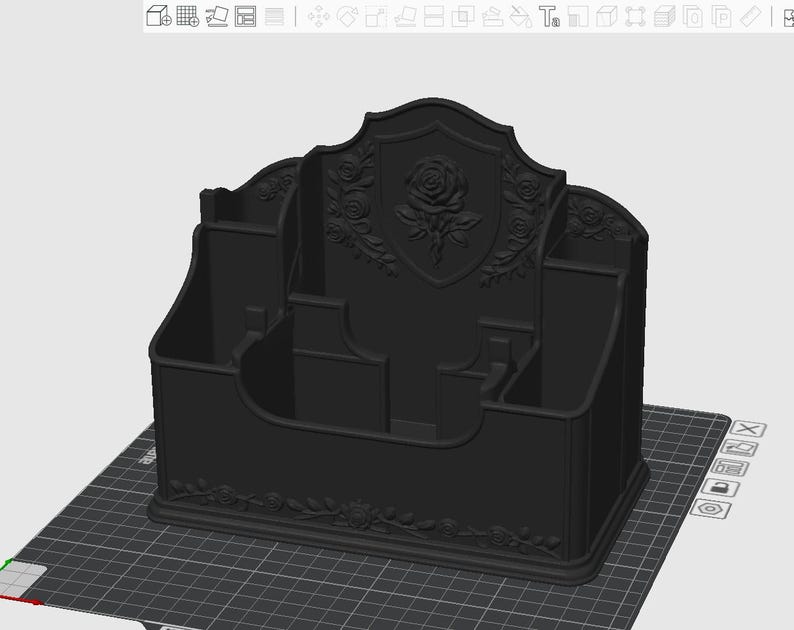Screen dimensions: 794x630
Task: Click the toolbar icon labeled P
Action: pyautogui.click(x=722, y=17)
